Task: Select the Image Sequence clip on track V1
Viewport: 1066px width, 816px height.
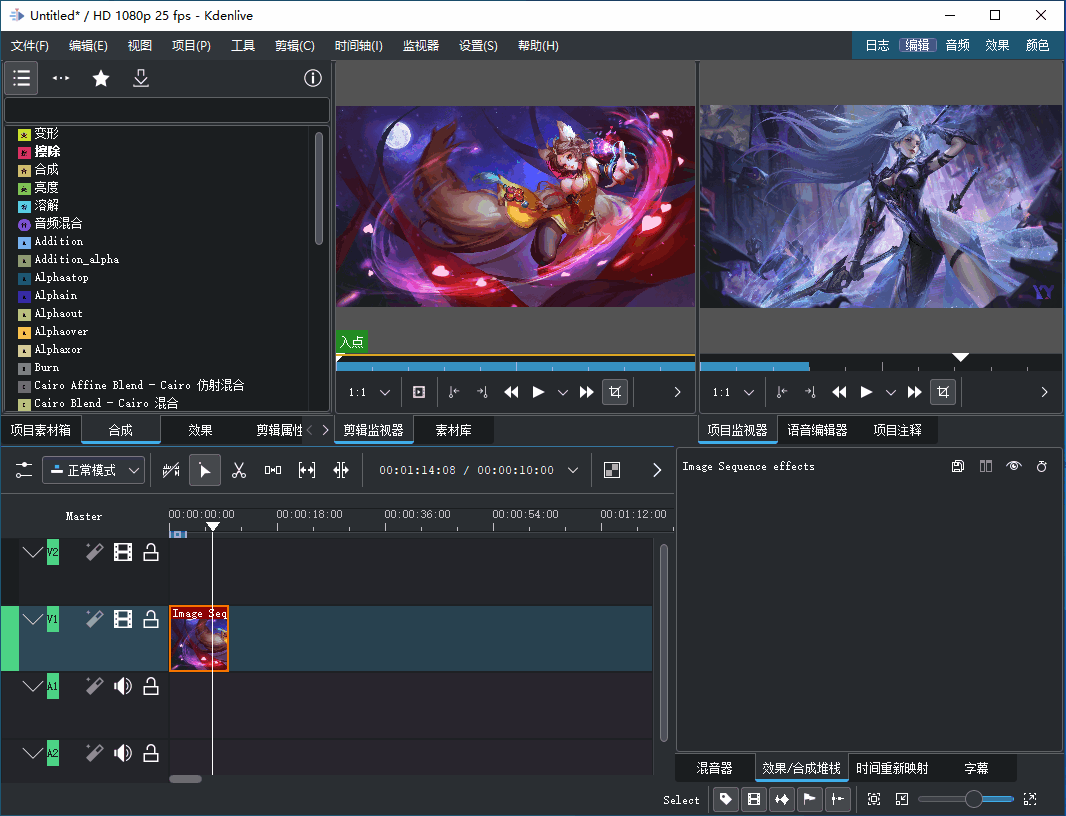Action: coord(198,638)
